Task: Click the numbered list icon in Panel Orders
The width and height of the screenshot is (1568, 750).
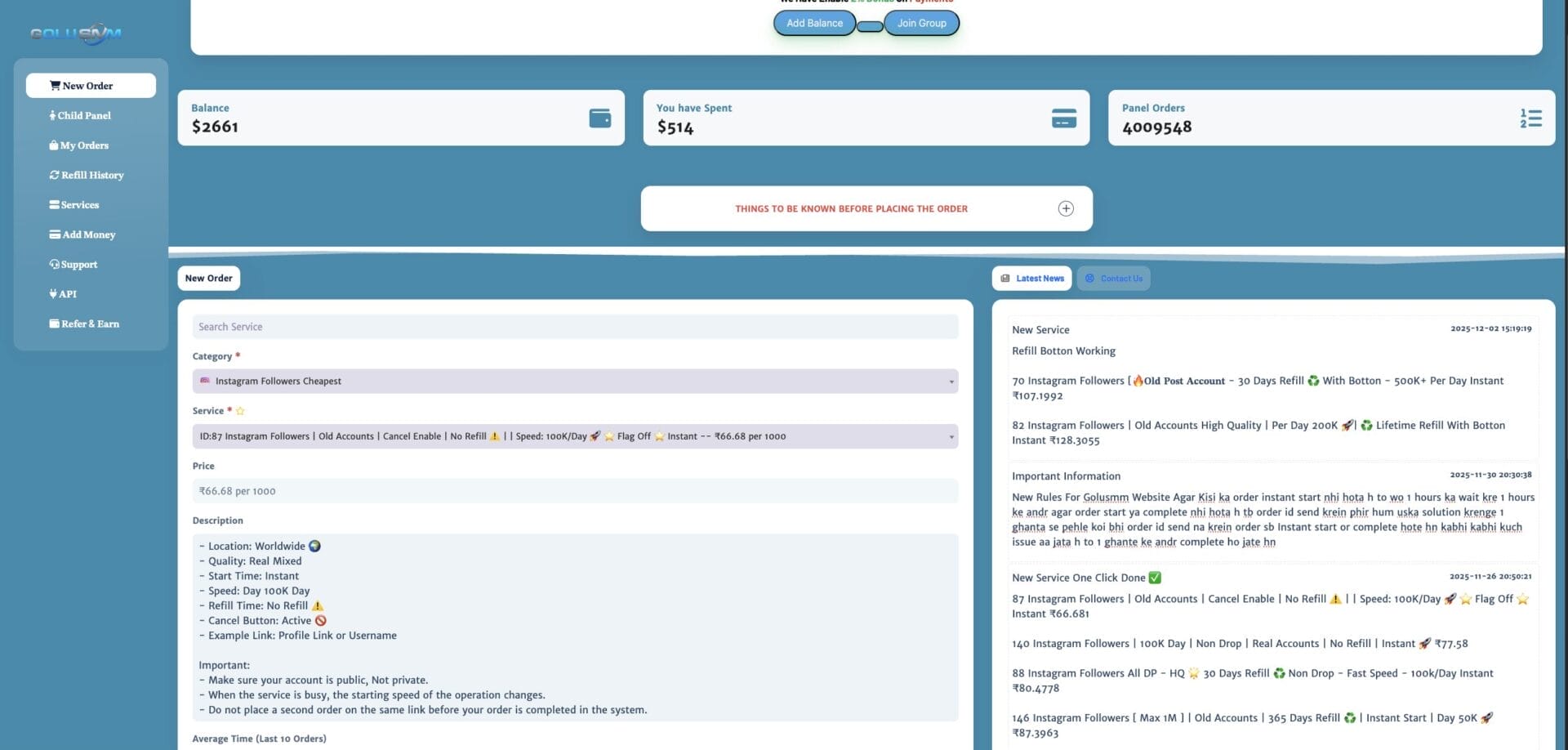Action: point(1530,118)
